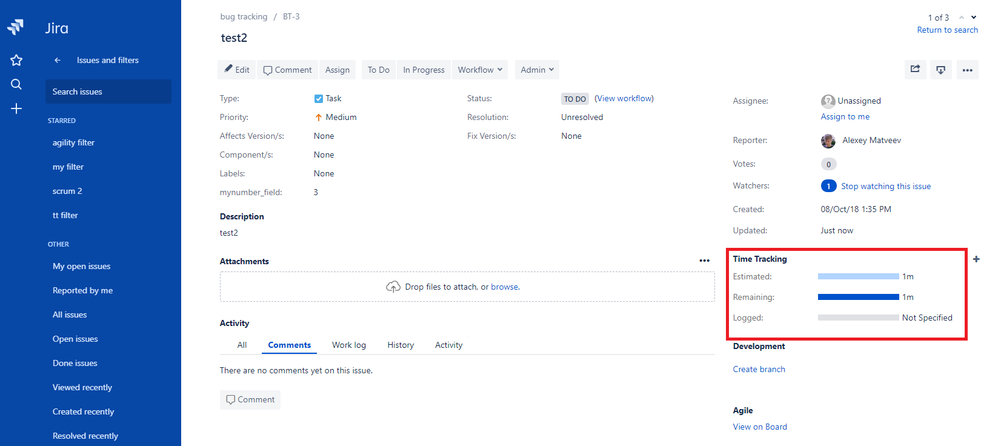Open my filter in sidebar
The height and width of the screenshot is (446, 998).
(x=68, y=167)
